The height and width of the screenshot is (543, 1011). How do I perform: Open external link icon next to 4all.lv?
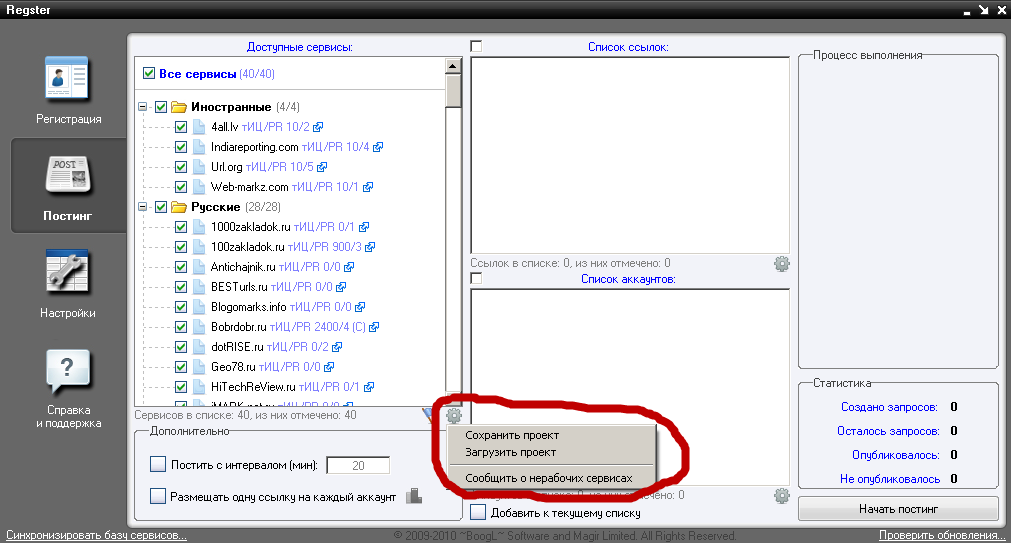pos(318,127)
